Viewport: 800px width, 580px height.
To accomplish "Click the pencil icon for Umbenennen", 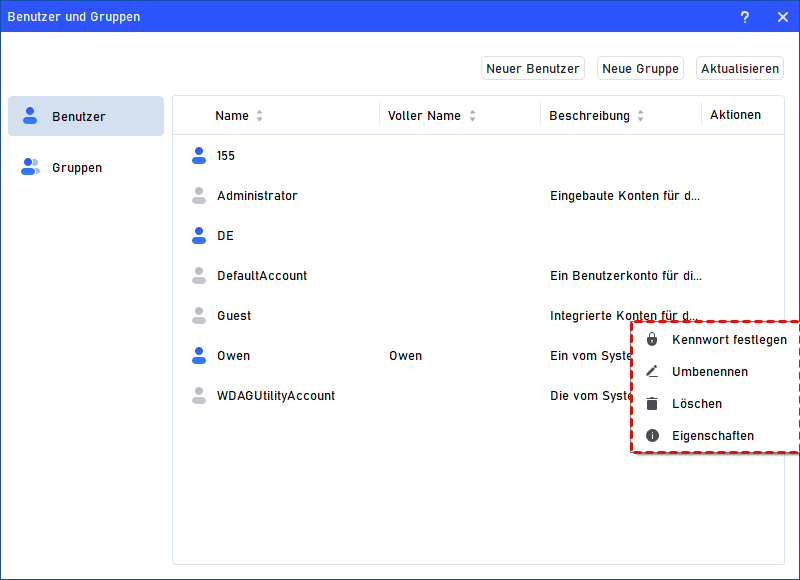I will click(x=652, y=372).
